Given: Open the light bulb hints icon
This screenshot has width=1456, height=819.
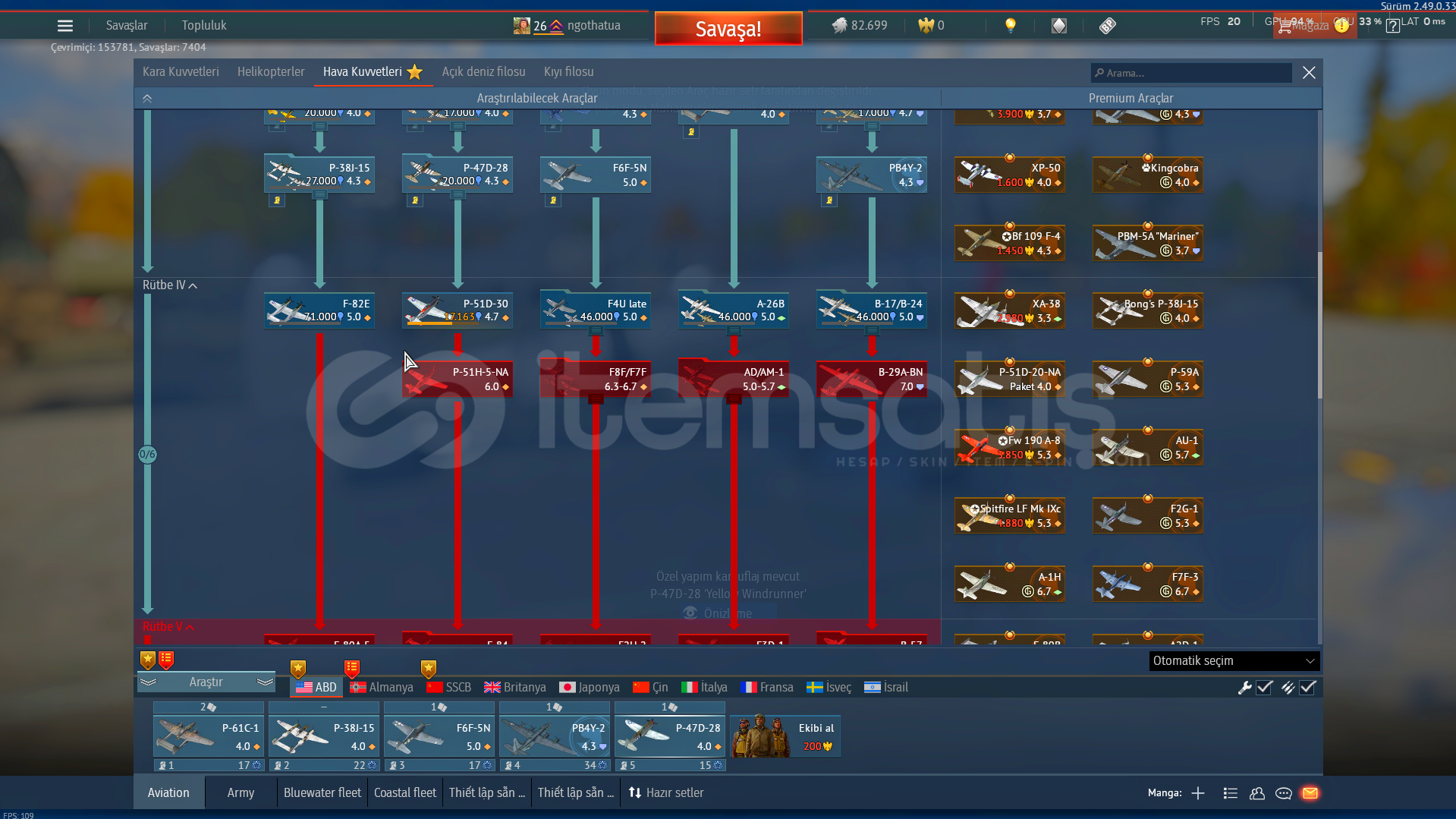Looking at the screenshot, I should (1011, 26).
